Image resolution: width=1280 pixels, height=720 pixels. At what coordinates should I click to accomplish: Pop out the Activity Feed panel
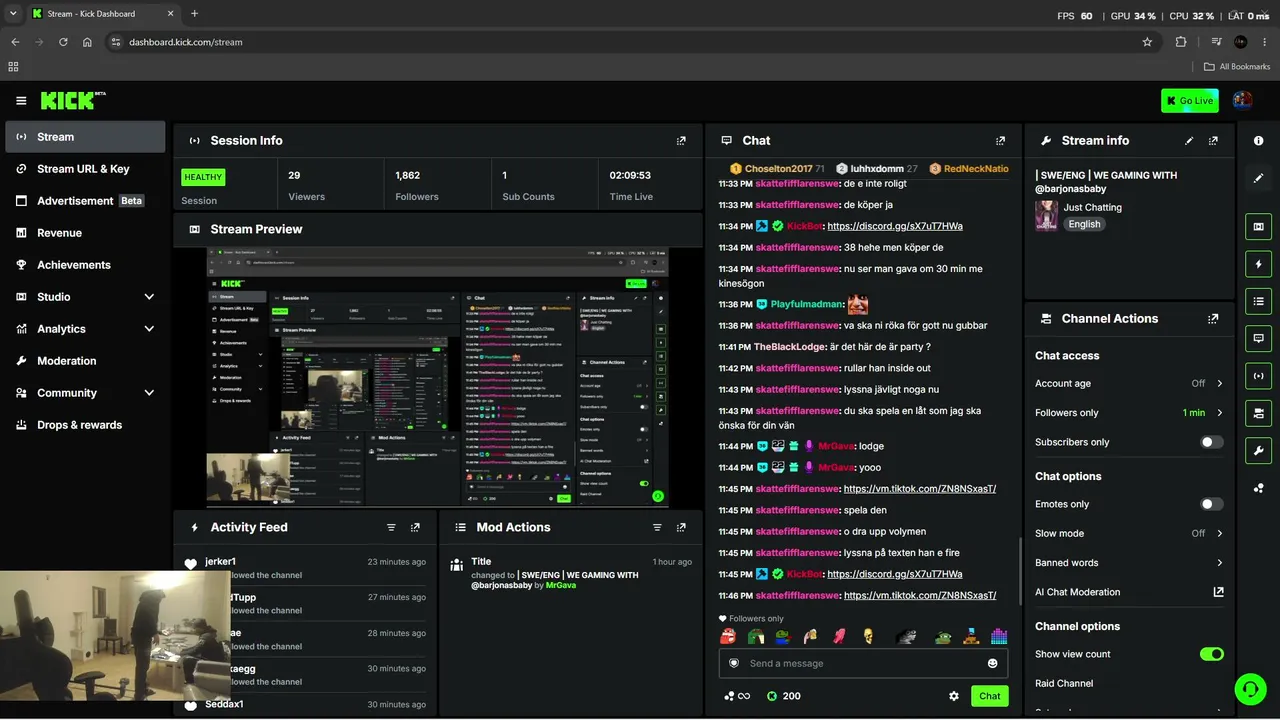click(x=415, y=527)
